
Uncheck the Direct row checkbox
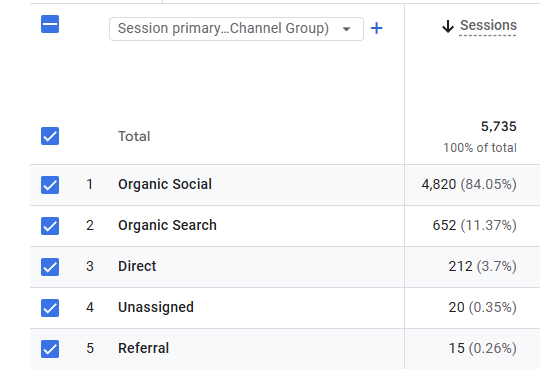50,267
